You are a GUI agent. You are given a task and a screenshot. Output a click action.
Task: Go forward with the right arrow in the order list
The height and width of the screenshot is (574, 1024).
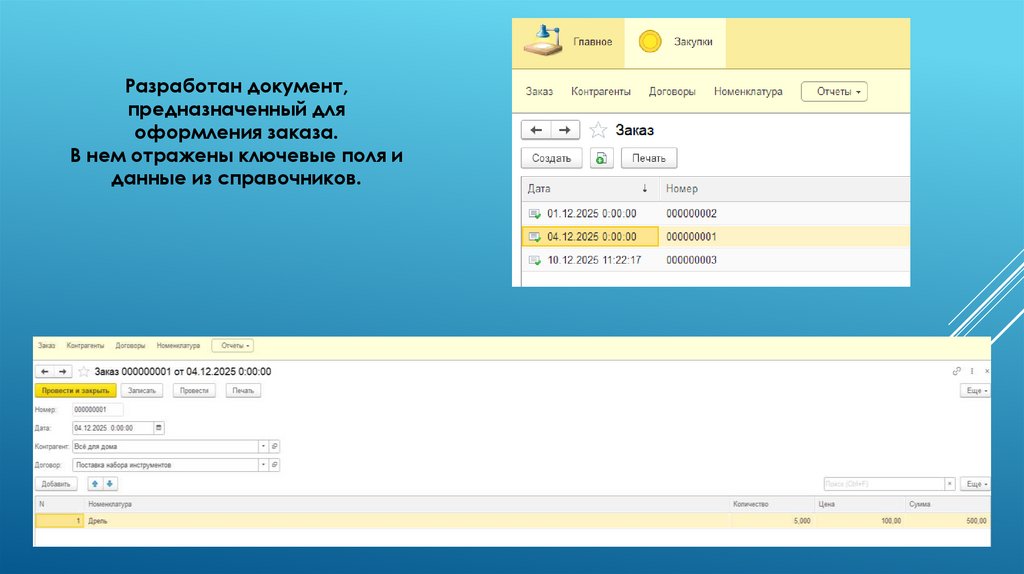[x=565, y=130]
